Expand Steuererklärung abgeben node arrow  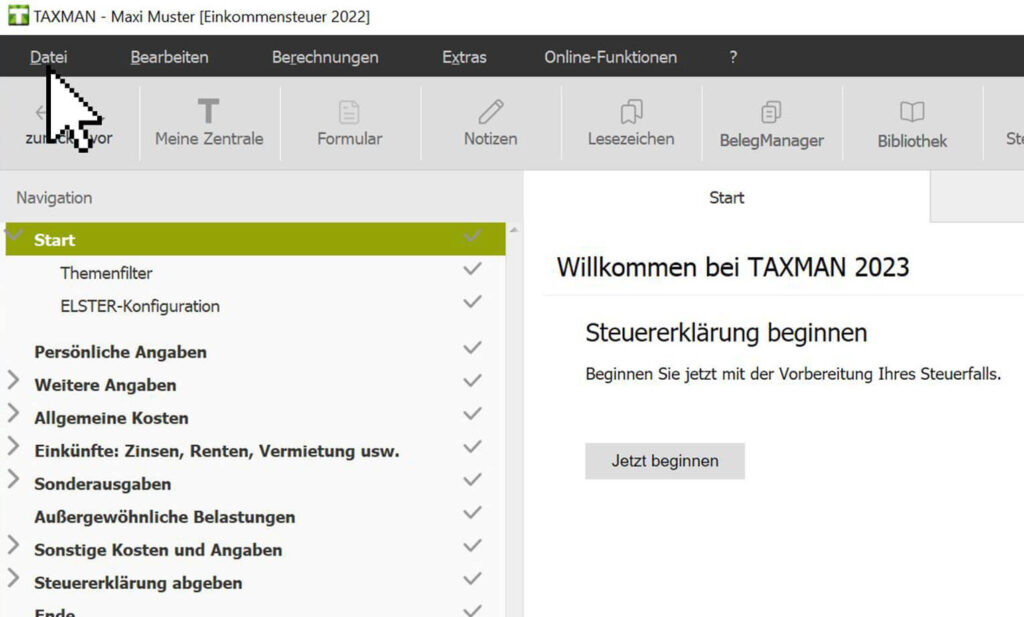(13, 578)
